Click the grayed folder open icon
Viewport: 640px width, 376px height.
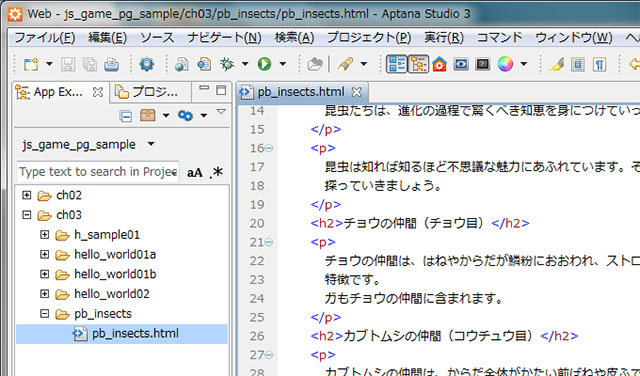coord(315,64)
